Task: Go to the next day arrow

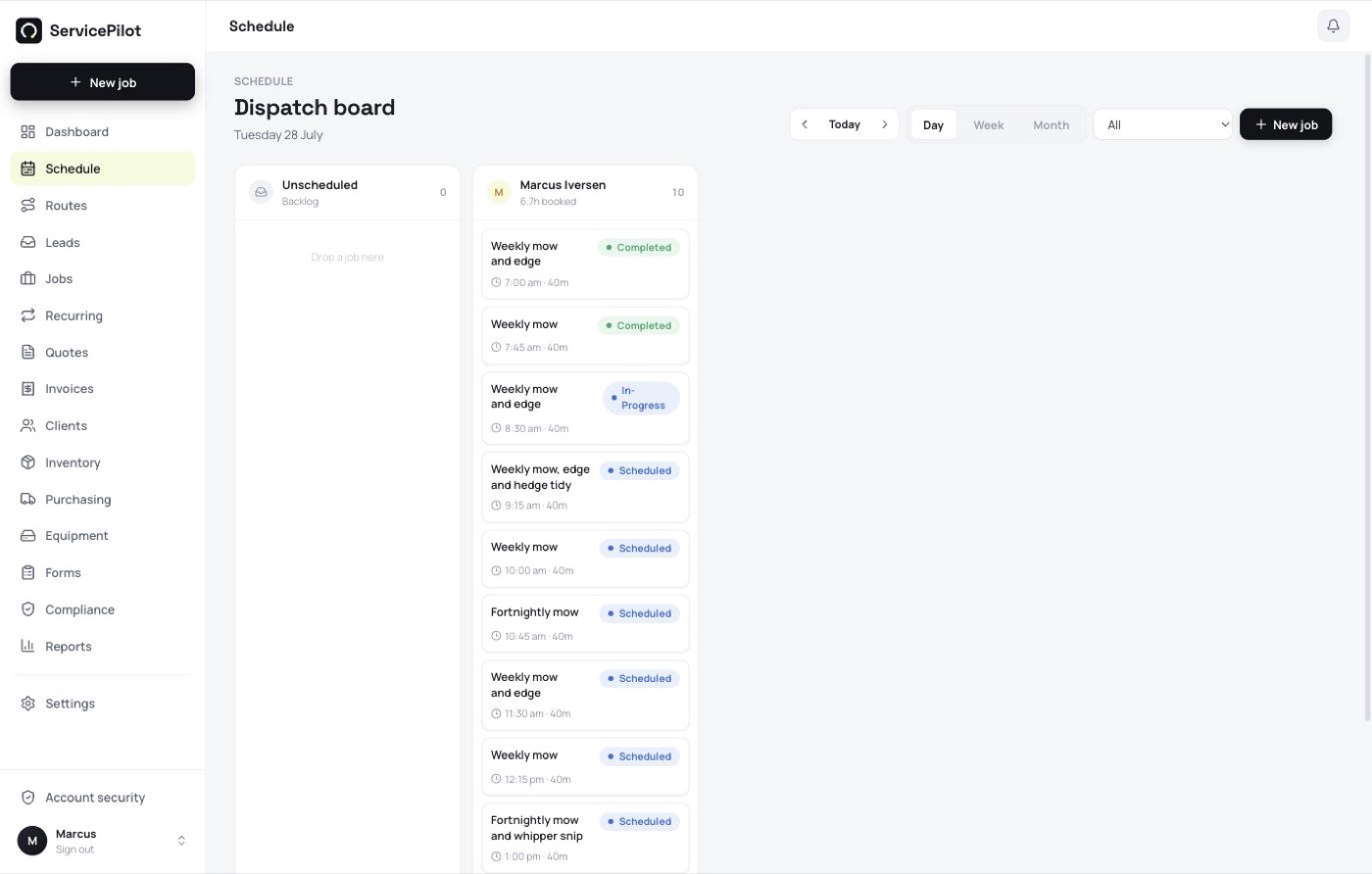Action: pos(884,124)
